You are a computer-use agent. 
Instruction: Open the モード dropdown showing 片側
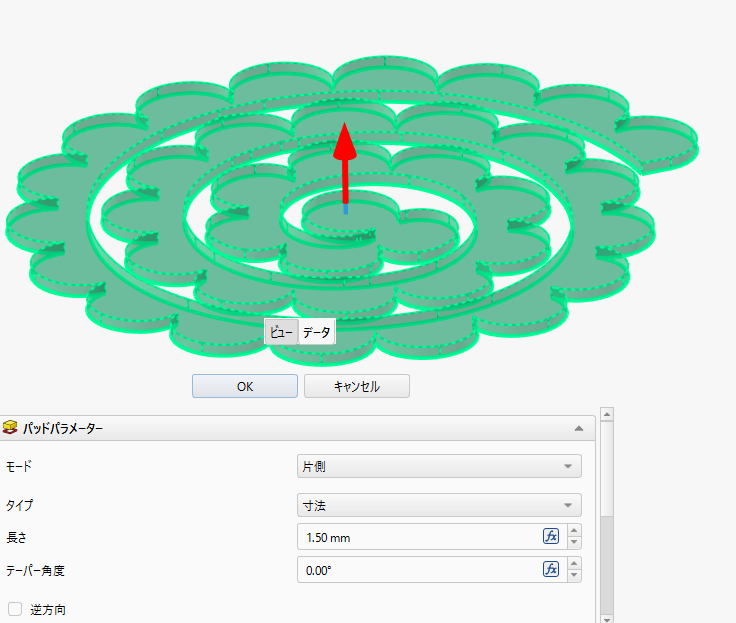pyautogui.click(x=439, y=466)
